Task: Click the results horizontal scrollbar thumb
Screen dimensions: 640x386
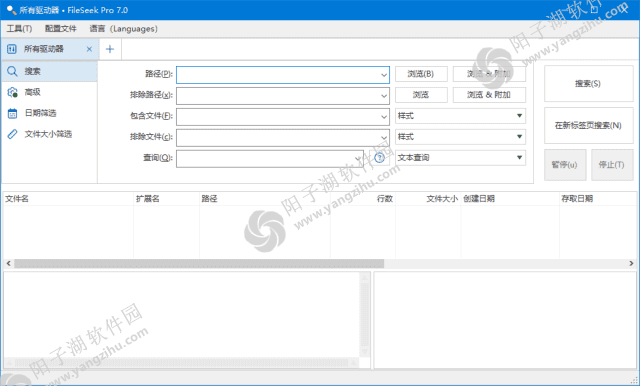Action: [x=199, y=264]
